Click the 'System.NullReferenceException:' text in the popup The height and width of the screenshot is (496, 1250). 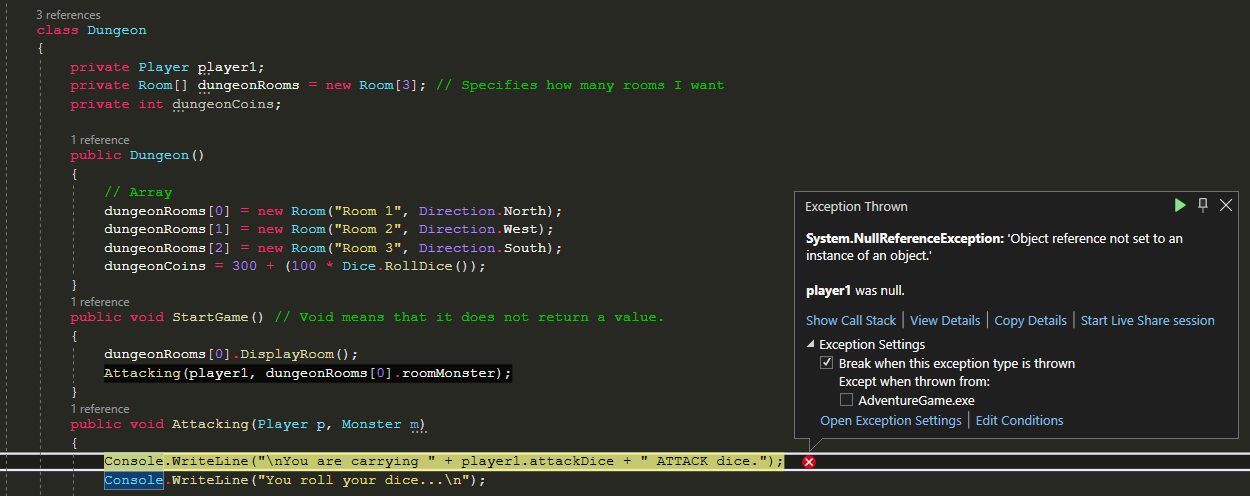pyautogui.click(x=903, y=239)
